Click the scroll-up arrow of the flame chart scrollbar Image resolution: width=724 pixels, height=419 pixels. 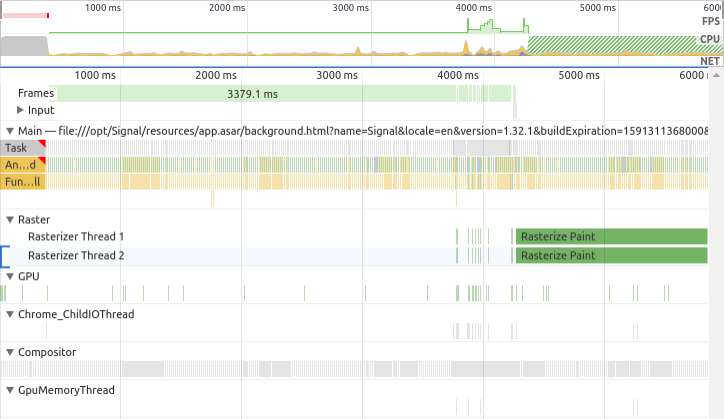click(716, 75)
